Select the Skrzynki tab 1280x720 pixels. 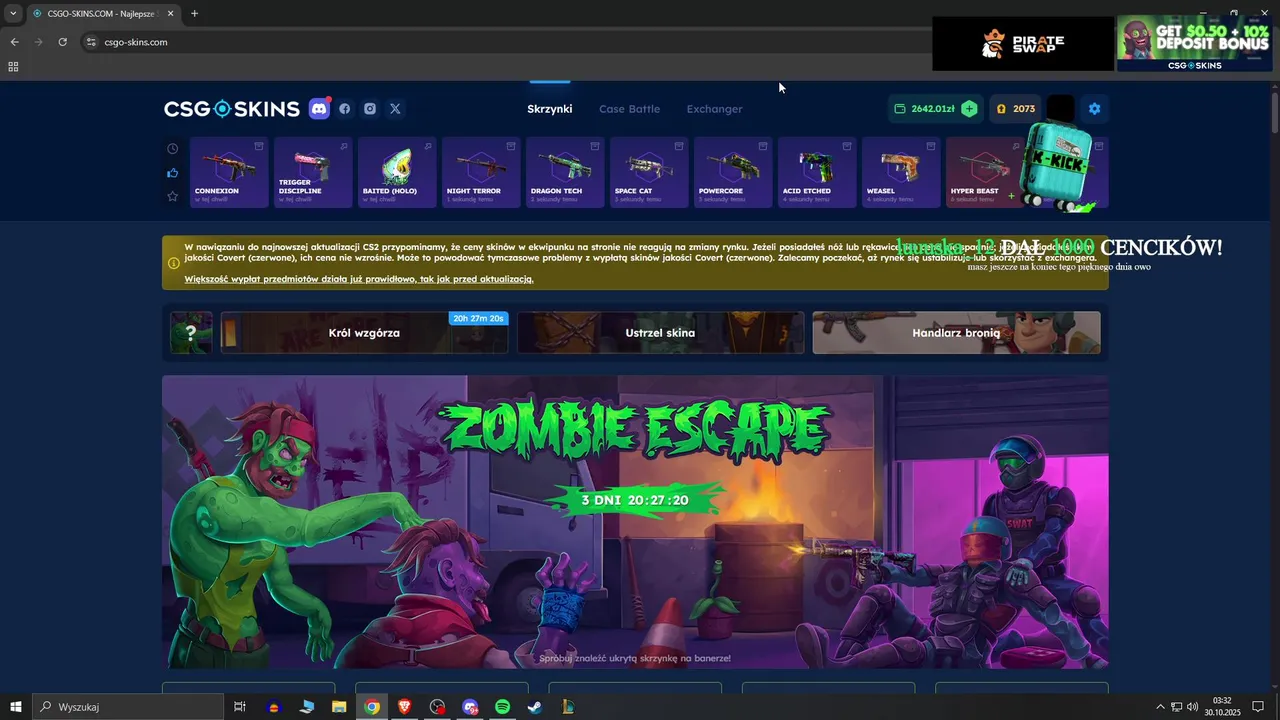click(x=550, y=109)
